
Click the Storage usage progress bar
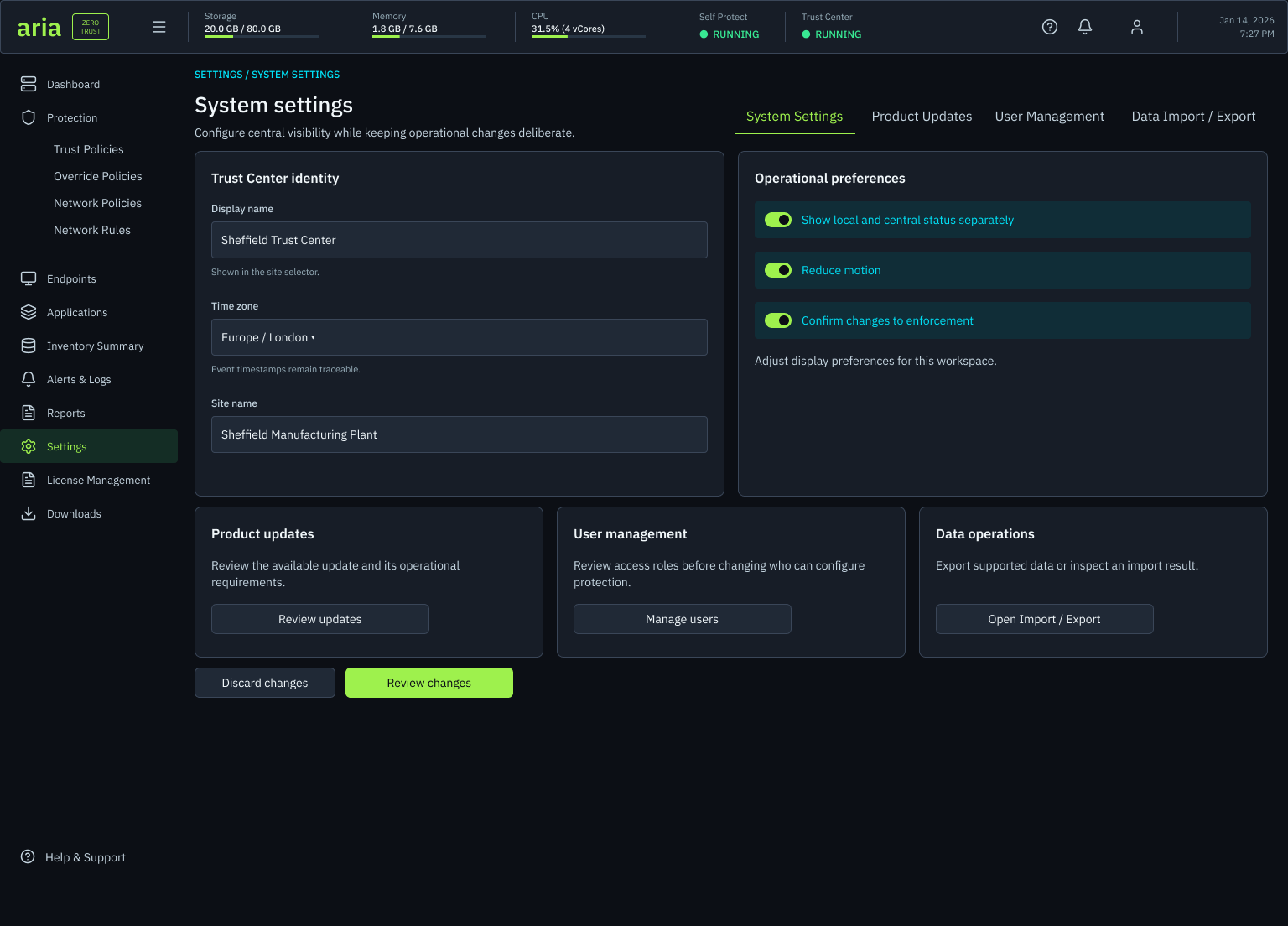[x=262, y=36]
